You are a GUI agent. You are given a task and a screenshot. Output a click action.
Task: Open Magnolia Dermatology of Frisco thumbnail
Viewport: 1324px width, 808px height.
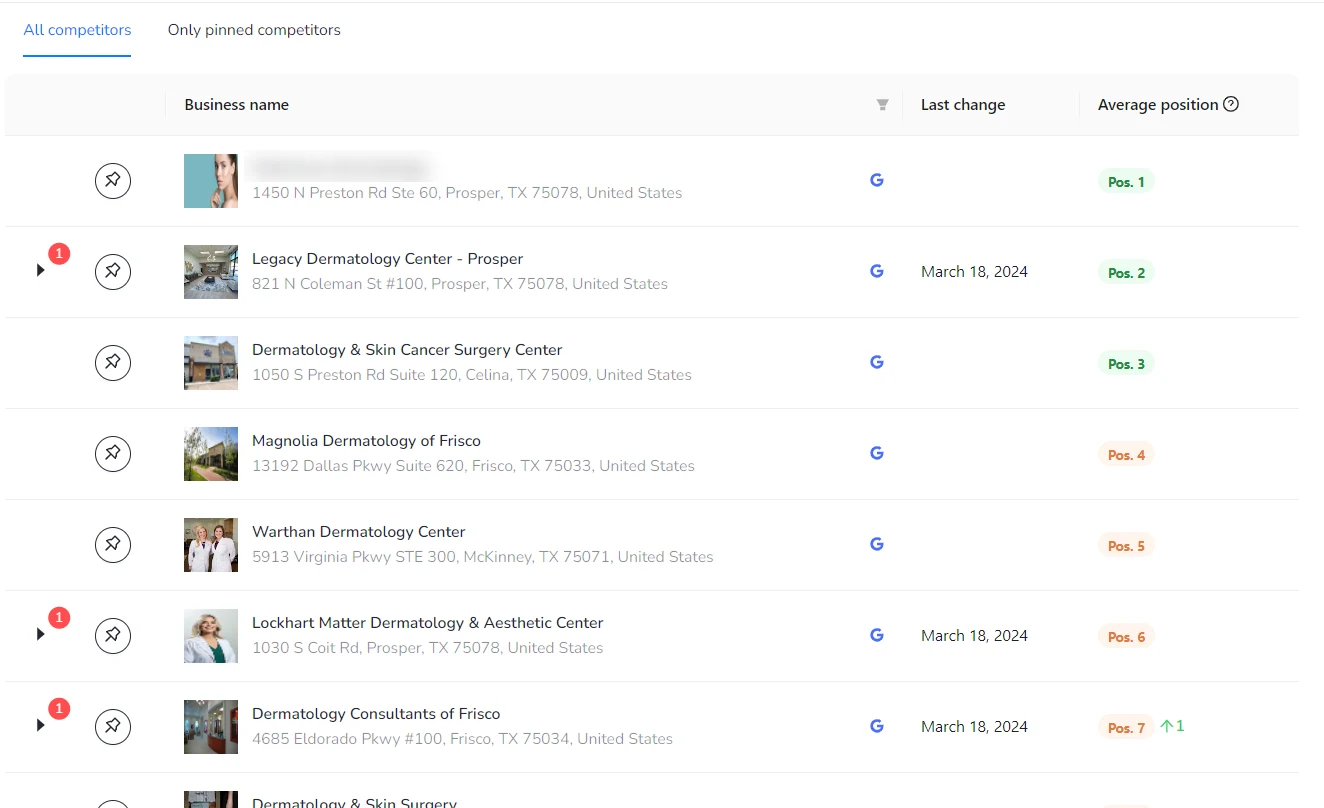click(211, 454)
